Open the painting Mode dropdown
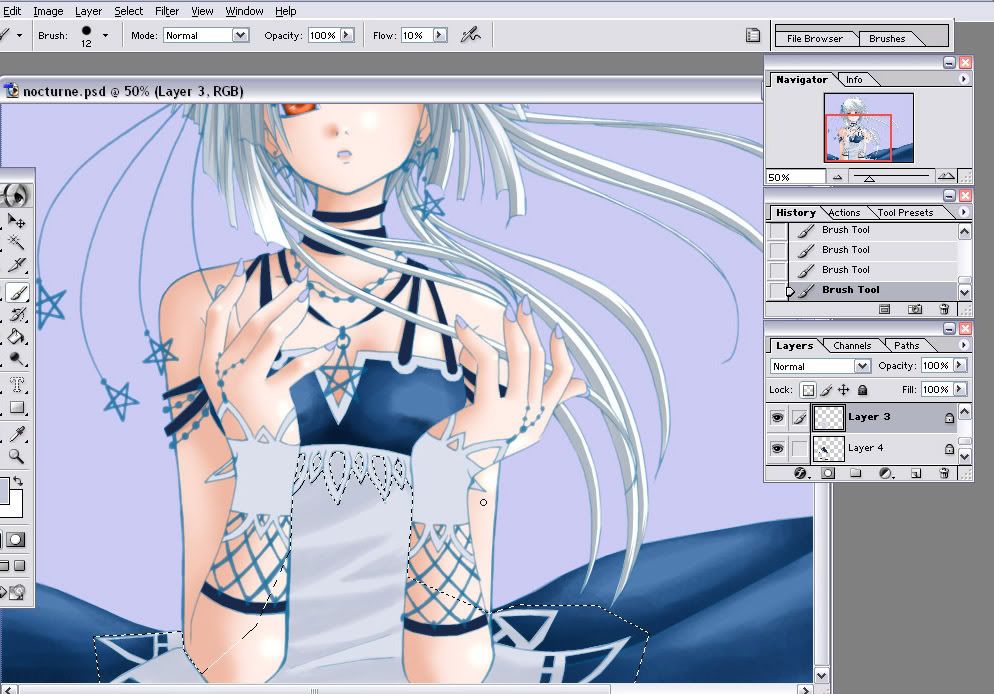 coord(240,35)
